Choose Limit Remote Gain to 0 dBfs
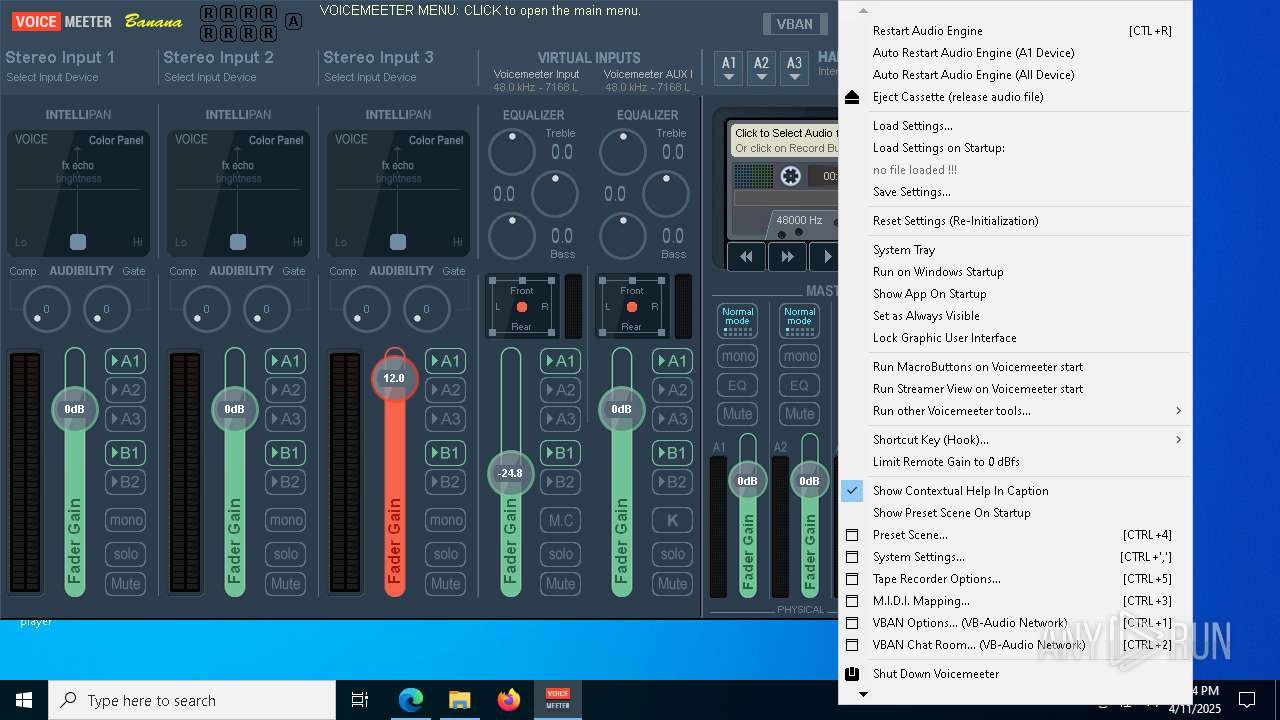The width and height of the screenshot is (1280, 720). (x=1015, y=462)
